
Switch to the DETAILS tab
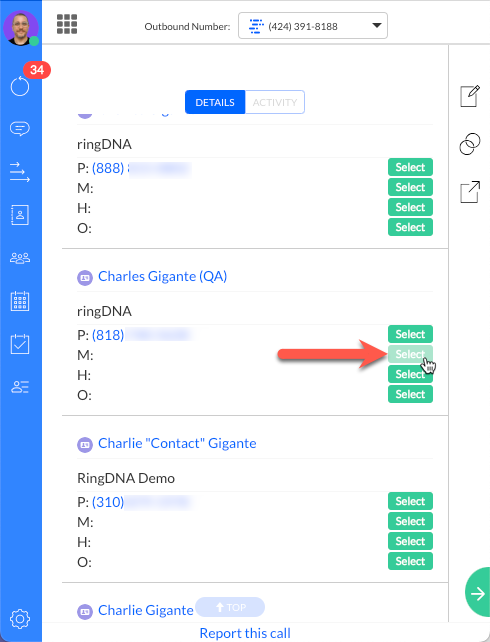click(x=215, y=102)
